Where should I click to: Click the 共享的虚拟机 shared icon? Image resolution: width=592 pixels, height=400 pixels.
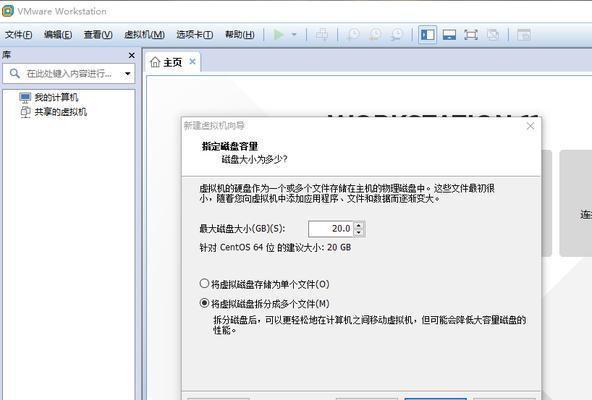[25, 112]
